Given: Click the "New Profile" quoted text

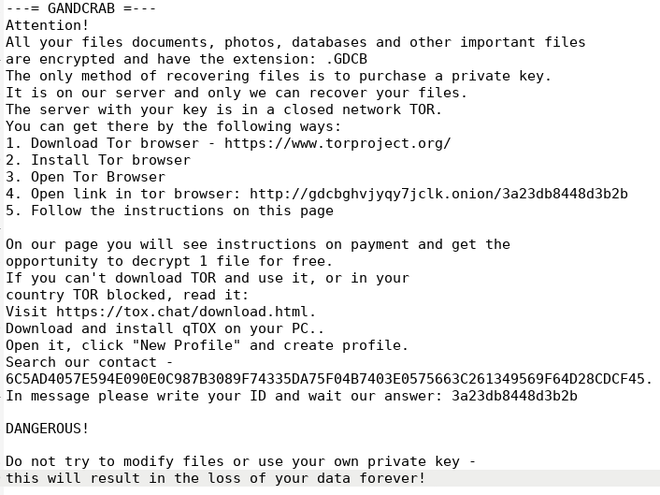Looking at the screenshot, I should click(x=186, y=345).
